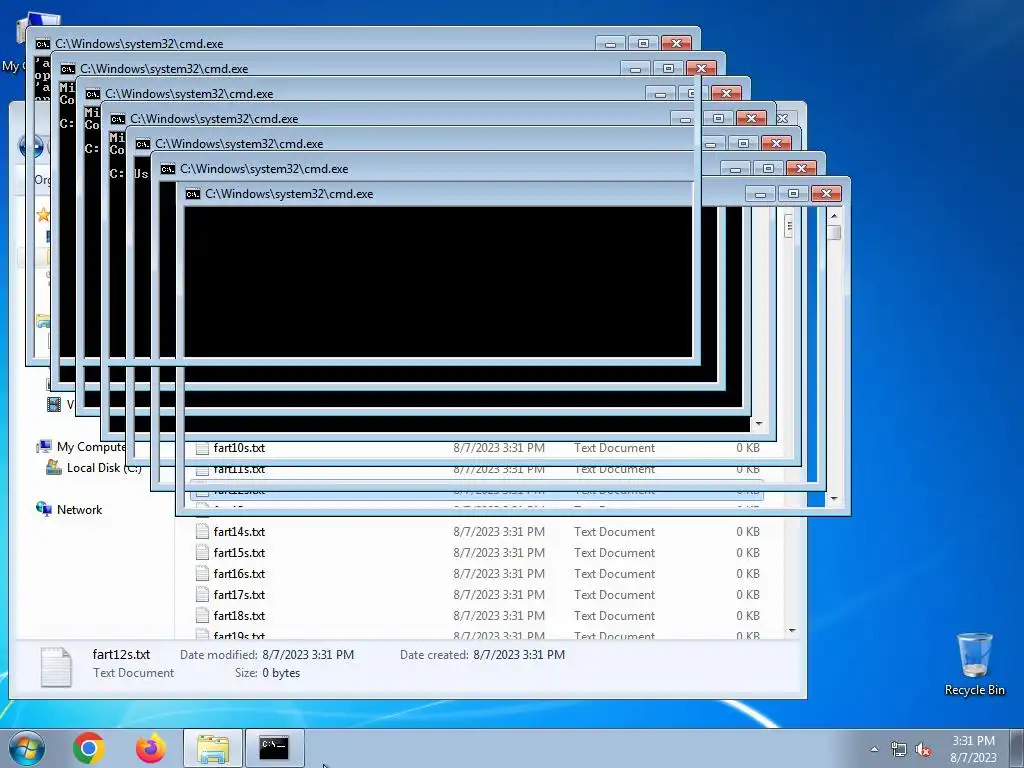Click scroll-up arrow of last cmd window

(x=834, y=216)
